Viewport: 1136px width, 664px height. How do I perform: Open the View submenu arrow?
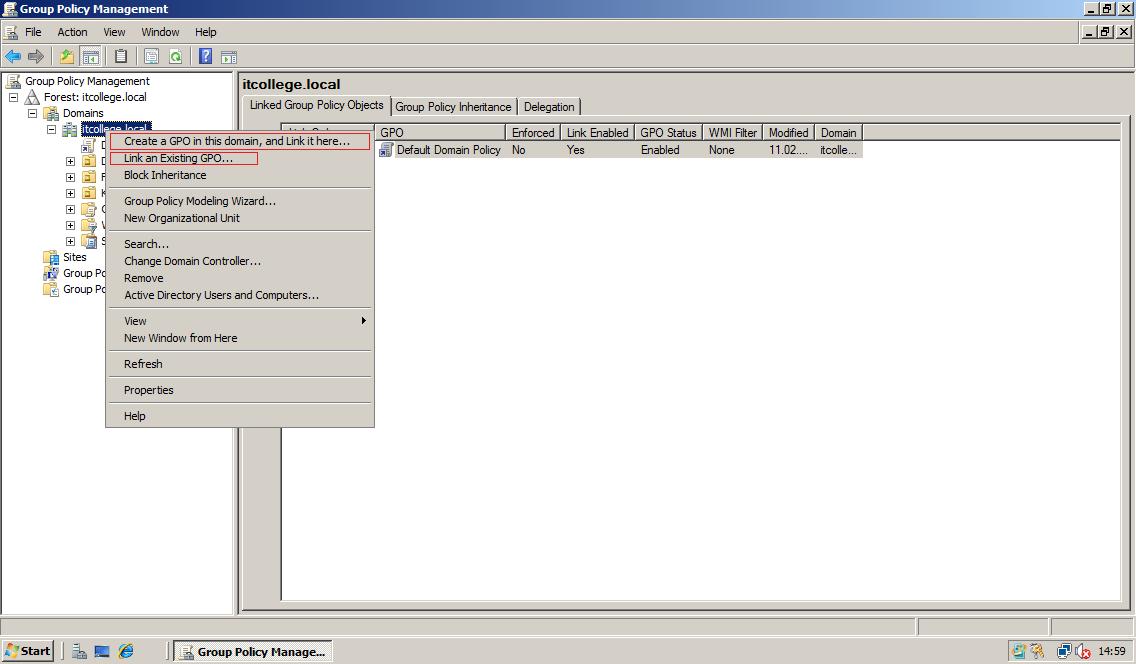pyautogui.click(x=364, y=321)
